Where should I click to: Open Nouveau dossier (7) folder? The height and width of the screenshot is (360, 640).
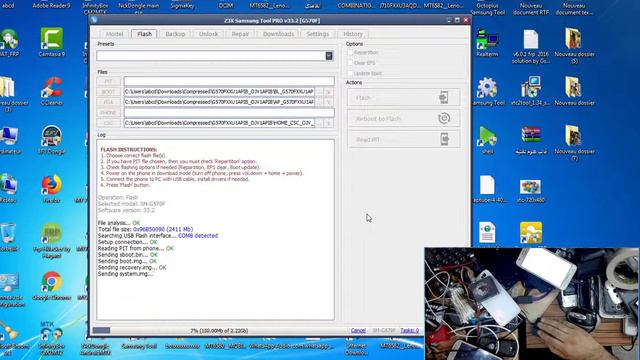point(574,142)
